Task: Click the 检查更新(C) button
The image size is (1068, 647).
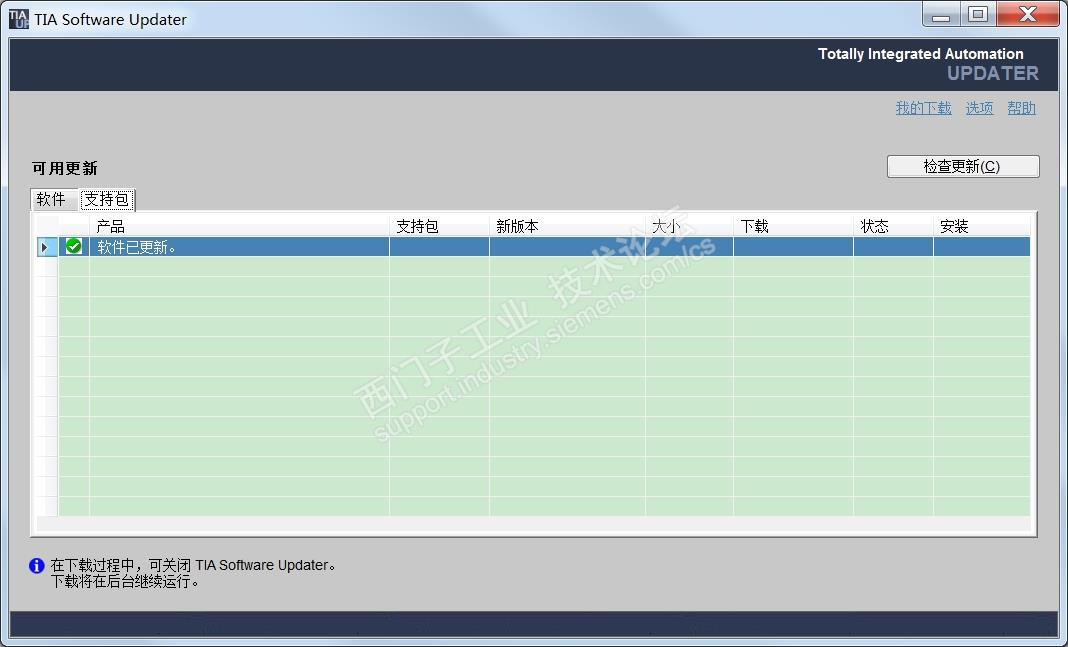Action: tap(963, 166)
